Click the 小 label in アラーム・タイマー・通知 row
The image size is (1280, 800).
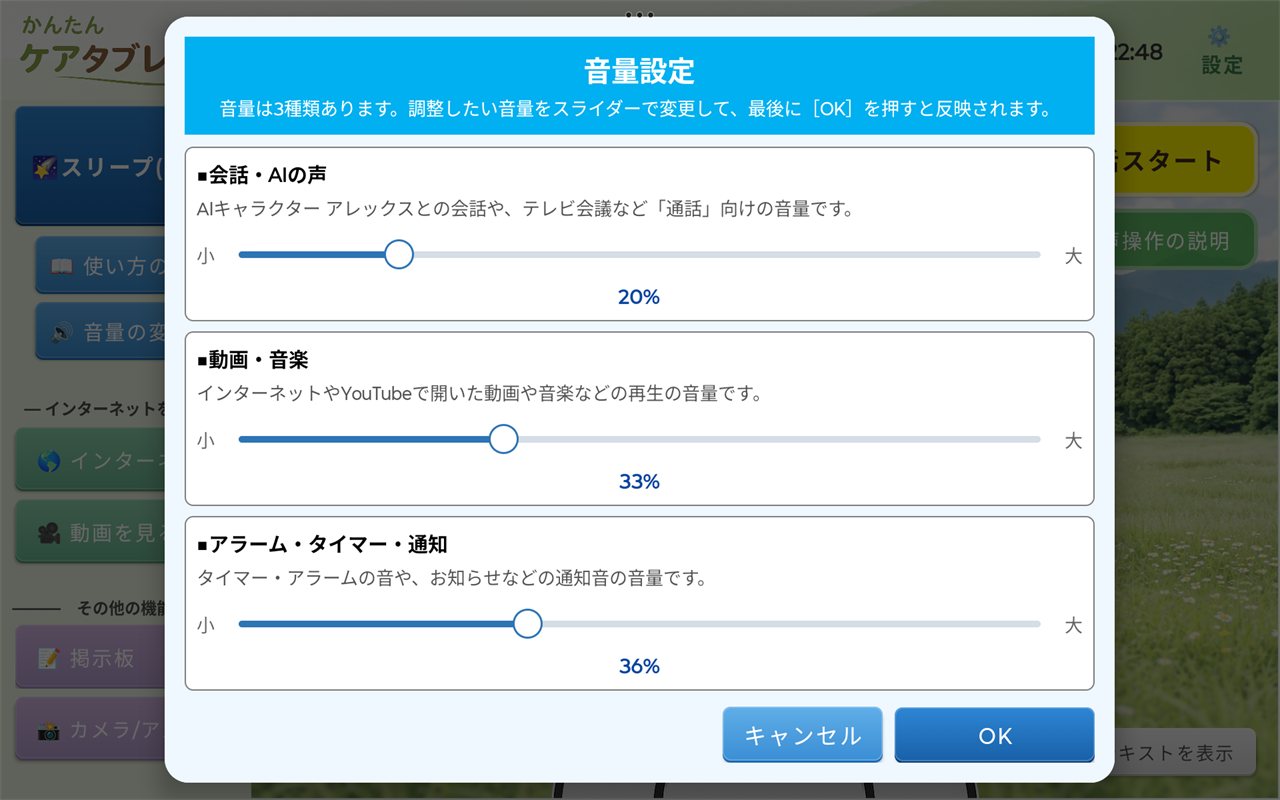206,625
